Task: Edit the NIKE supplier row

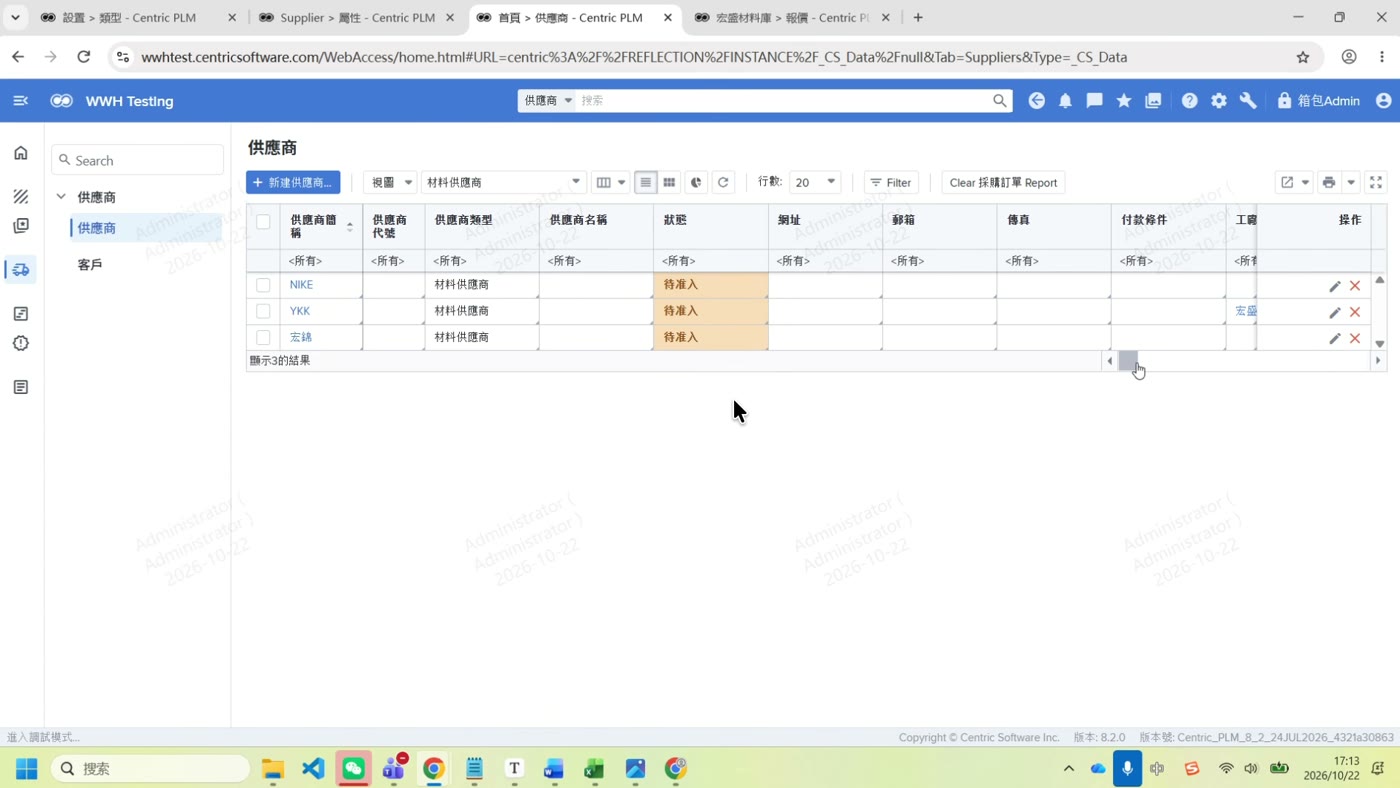Action: click(1334, 286)
